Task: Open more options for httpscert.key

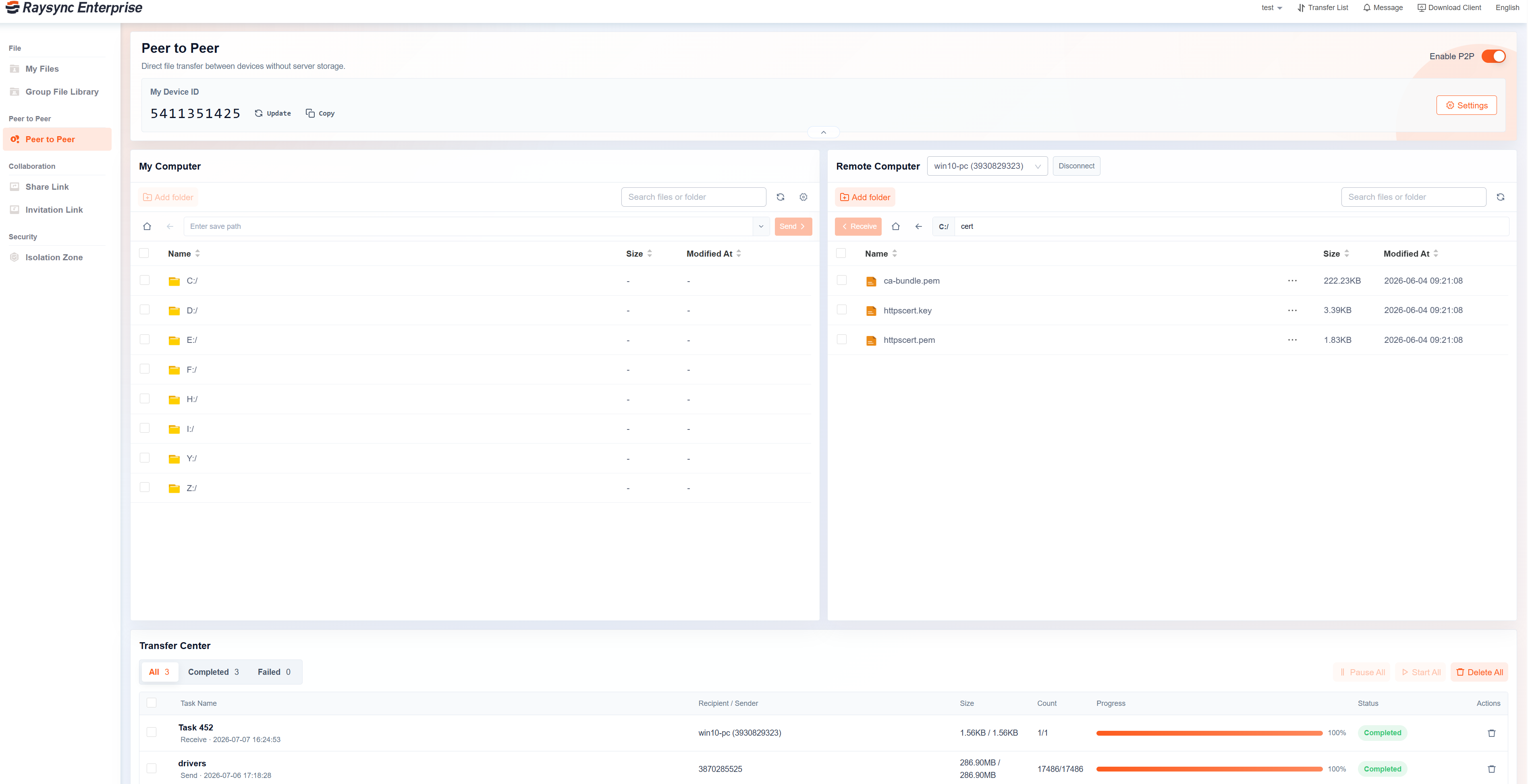Action: (1292, 310)
